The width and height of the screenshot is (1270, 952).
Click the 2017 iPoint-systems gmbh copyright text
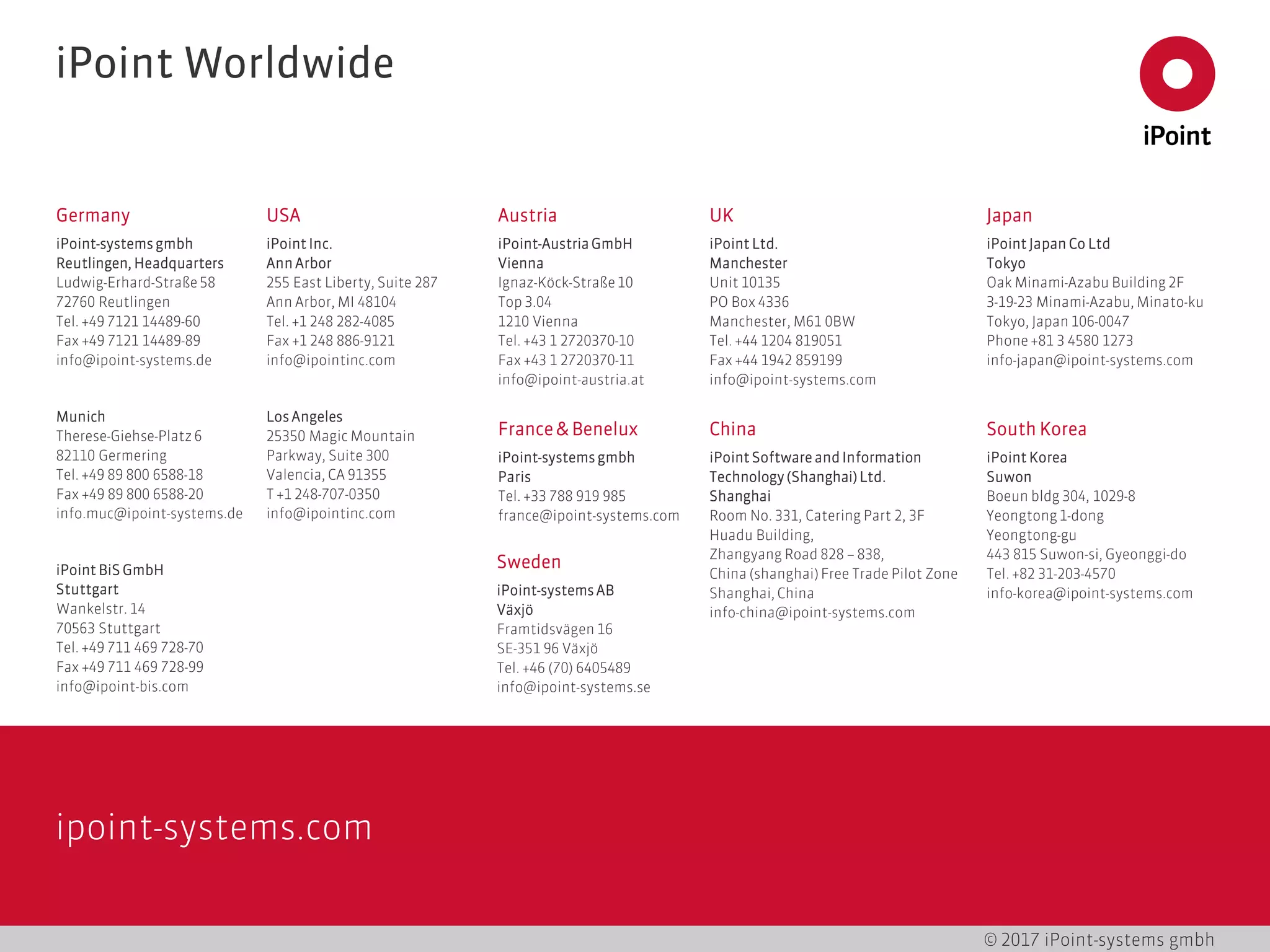(x=1099, y=940)
